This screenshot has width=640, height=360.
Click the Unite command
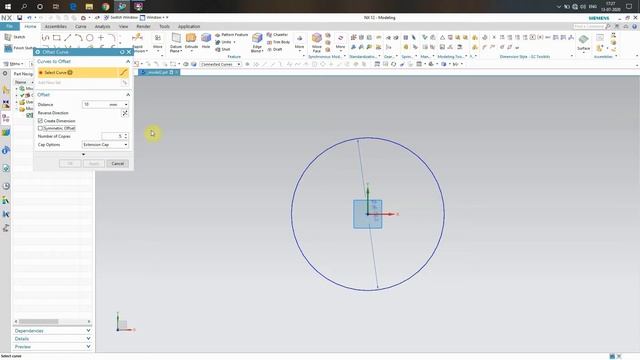pos(225,42)
